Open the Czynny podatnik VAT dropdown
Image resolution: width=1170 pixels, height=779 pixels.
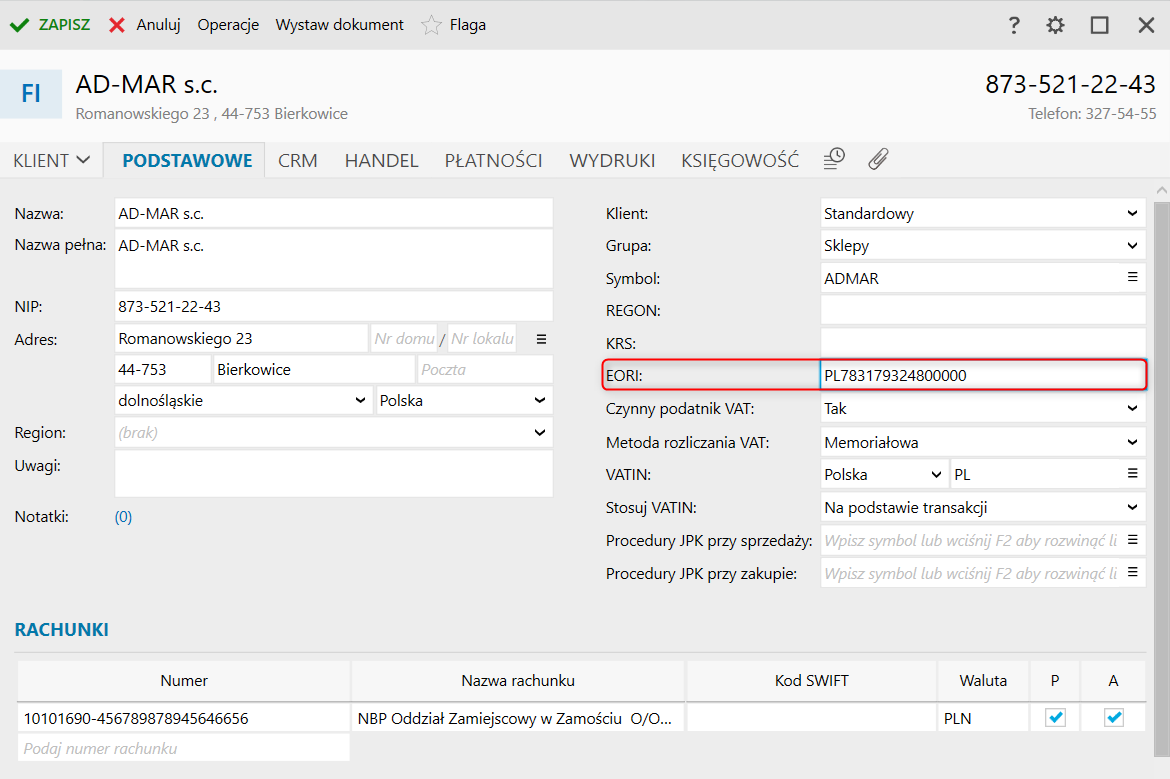[x=1132, y=409]
